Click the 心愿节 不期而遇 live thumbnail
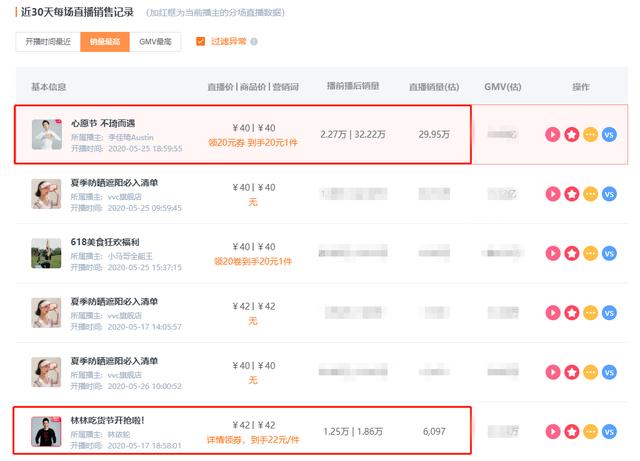The image size is (640, 461). [47, 134]
